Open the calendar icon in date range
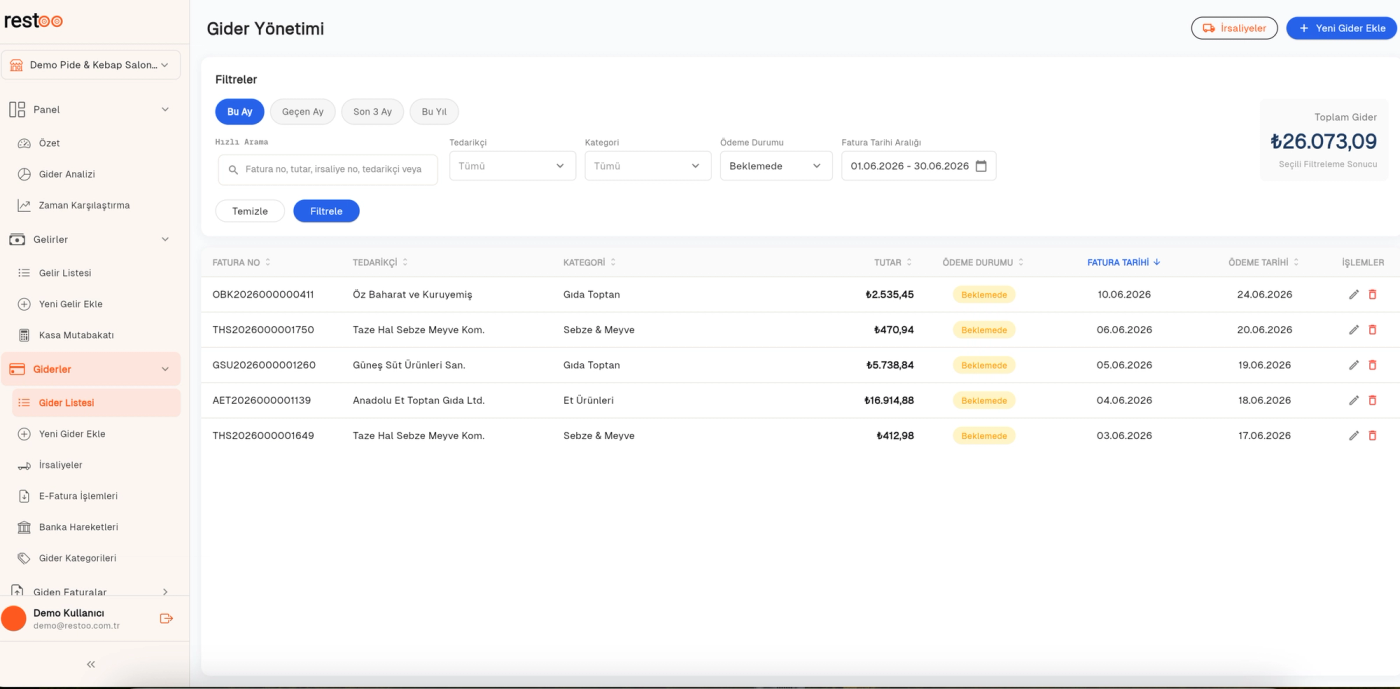Screen dimensions: 1400x689 pos(981,166)
